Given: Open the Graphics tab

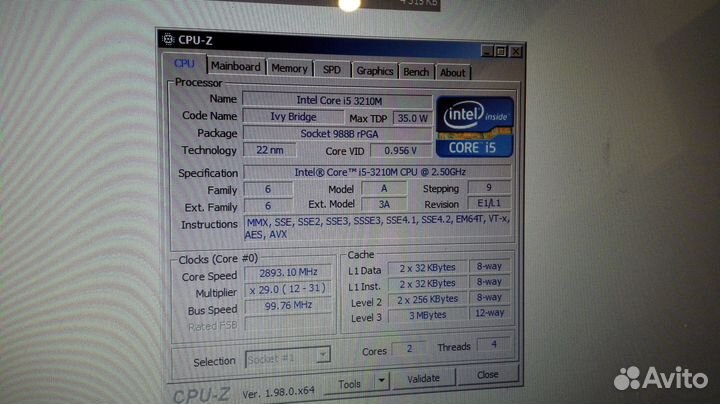Looking at the screenshot, I should click(x=375, y=71).
